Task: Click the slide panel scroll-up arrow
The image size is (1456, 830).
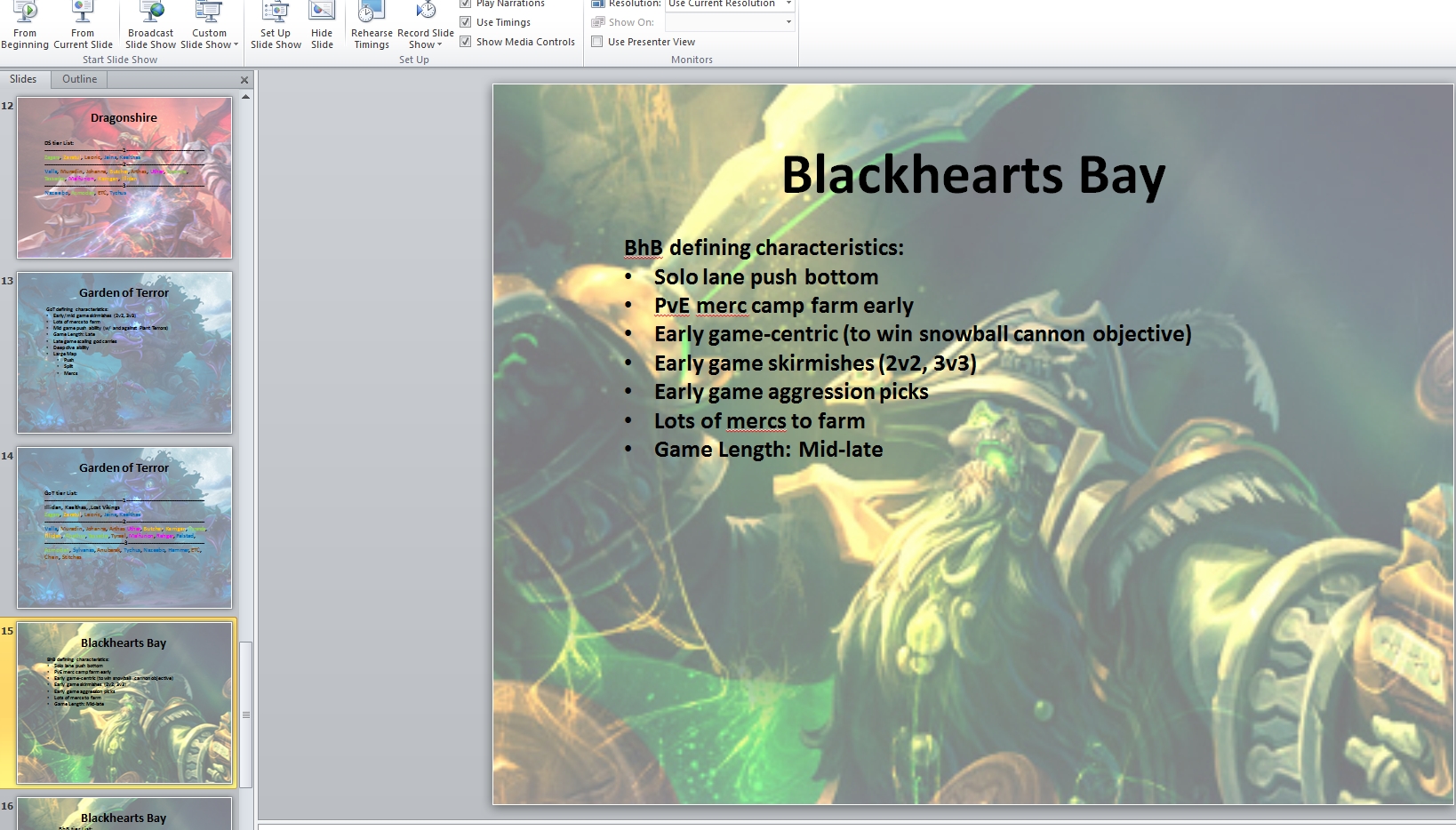Action: [245, 97]
